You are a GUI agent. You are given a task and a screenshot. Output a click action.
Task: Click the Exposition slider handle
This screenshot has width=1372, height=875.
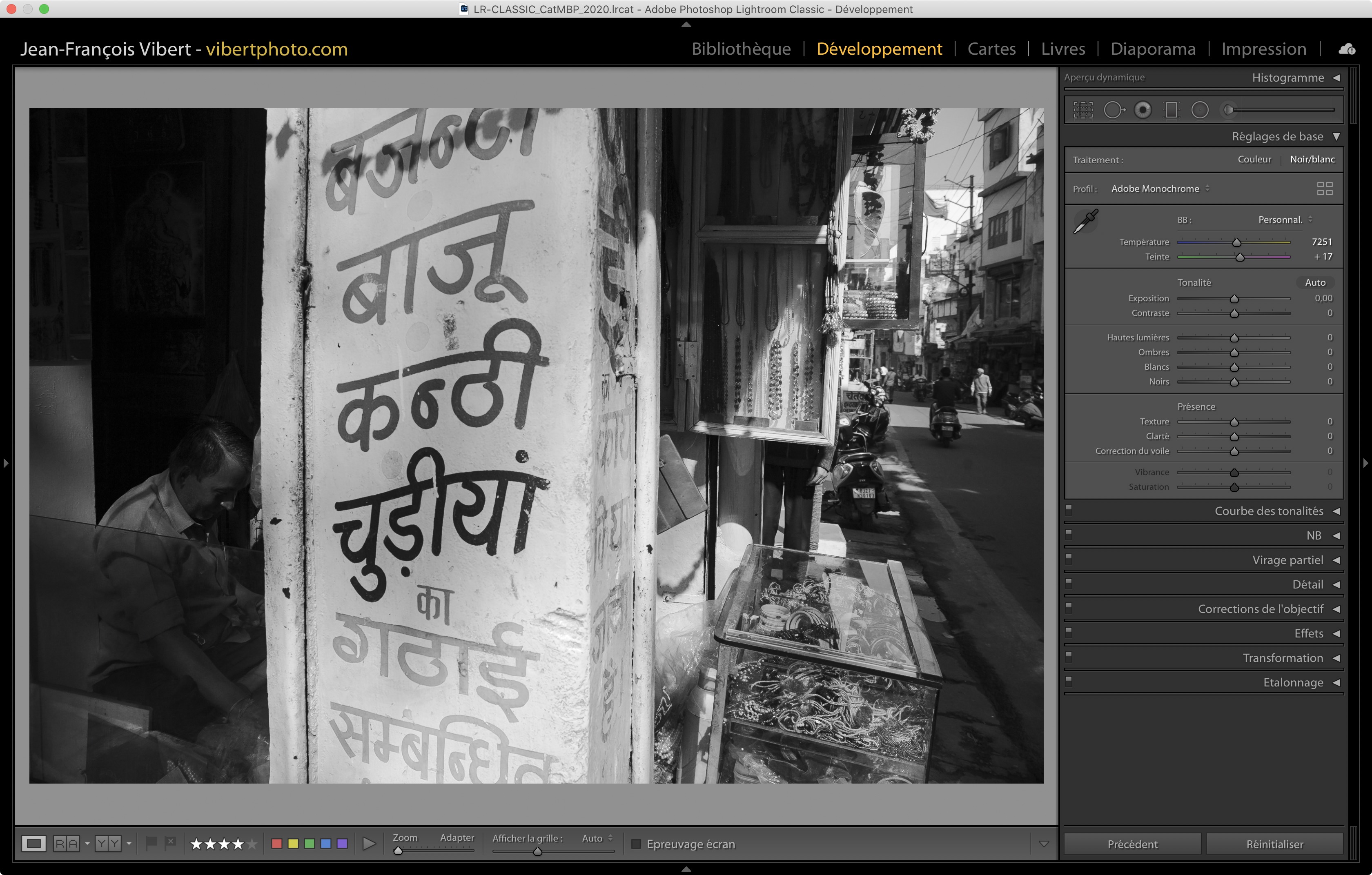[1234, 299]
